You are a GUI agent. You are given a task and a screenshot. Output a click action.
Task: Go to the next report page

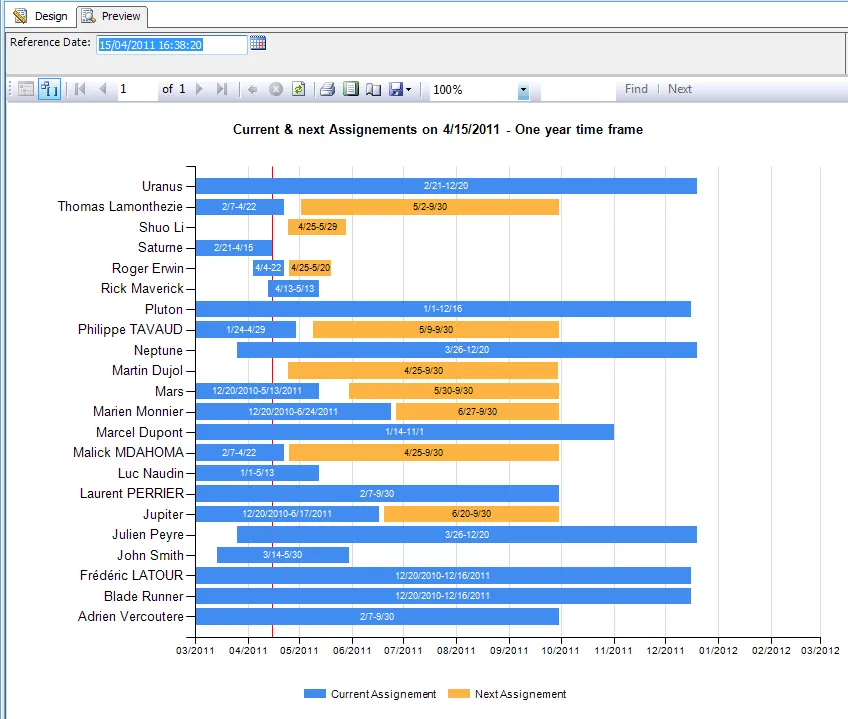tap(199, 89)
